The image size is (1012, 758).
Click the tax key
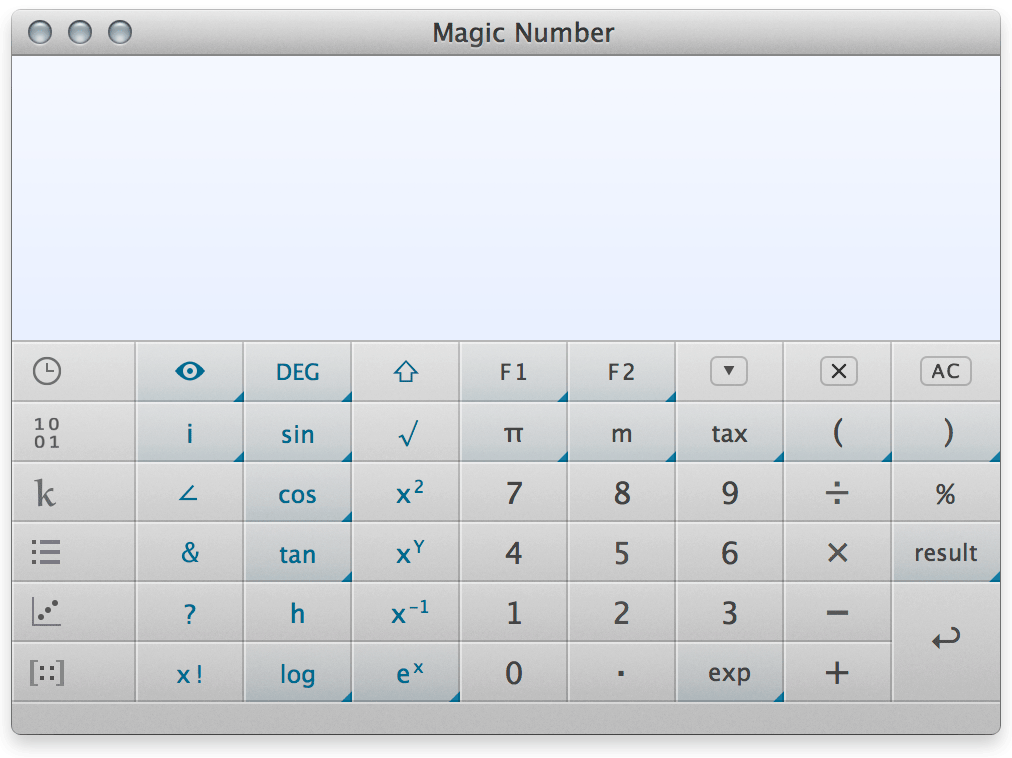tap(729, 433)
